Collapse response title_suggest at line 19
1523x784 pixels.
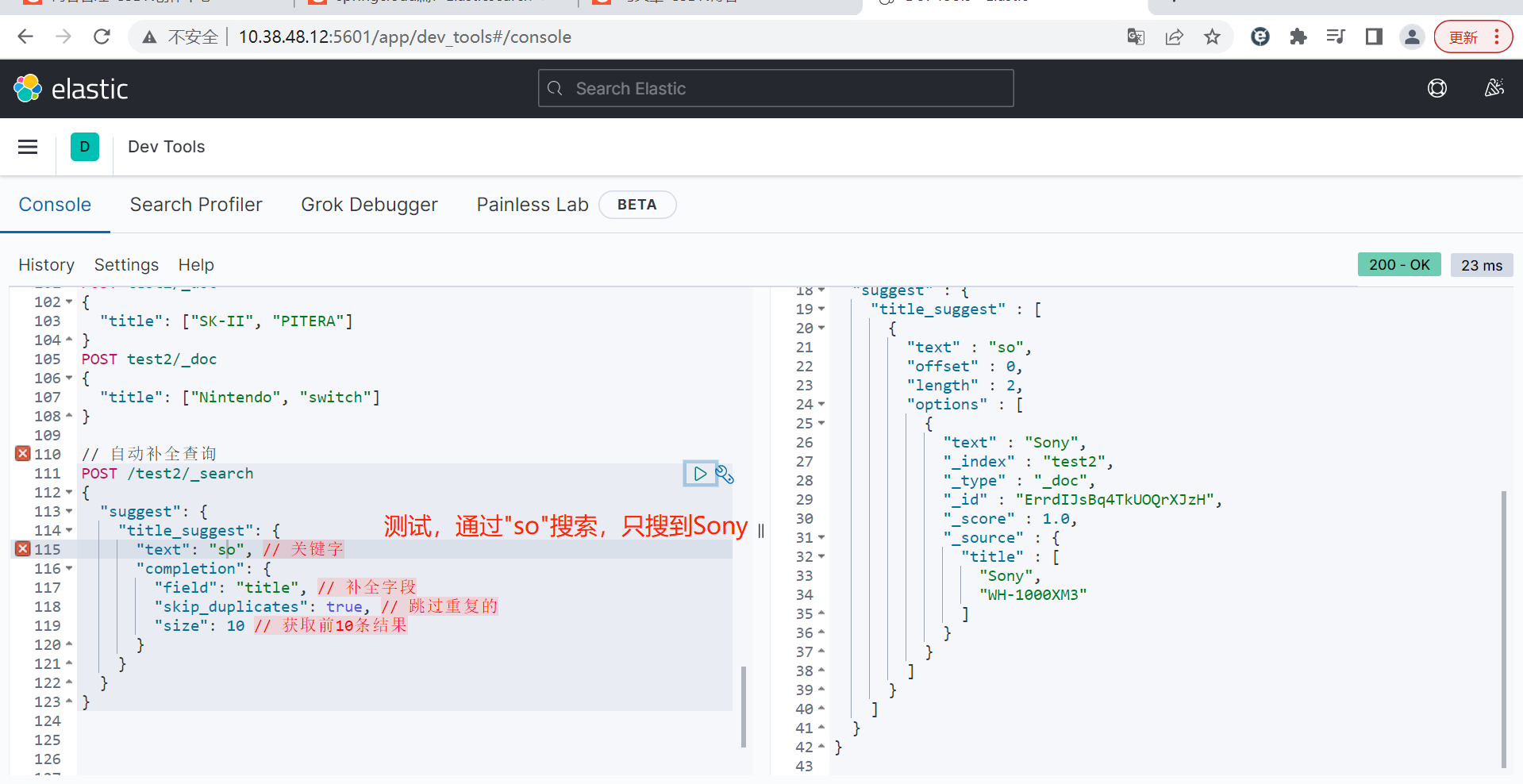point(821,309)
